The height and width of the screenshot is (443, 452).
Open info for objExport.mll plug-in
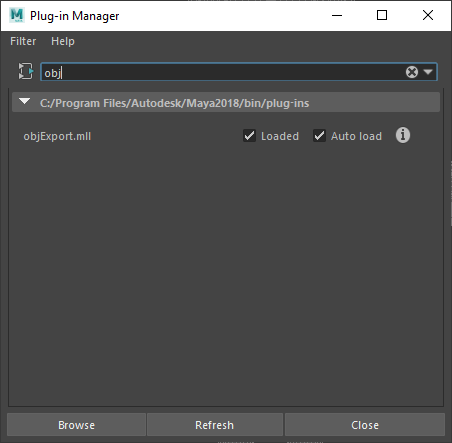403,135
